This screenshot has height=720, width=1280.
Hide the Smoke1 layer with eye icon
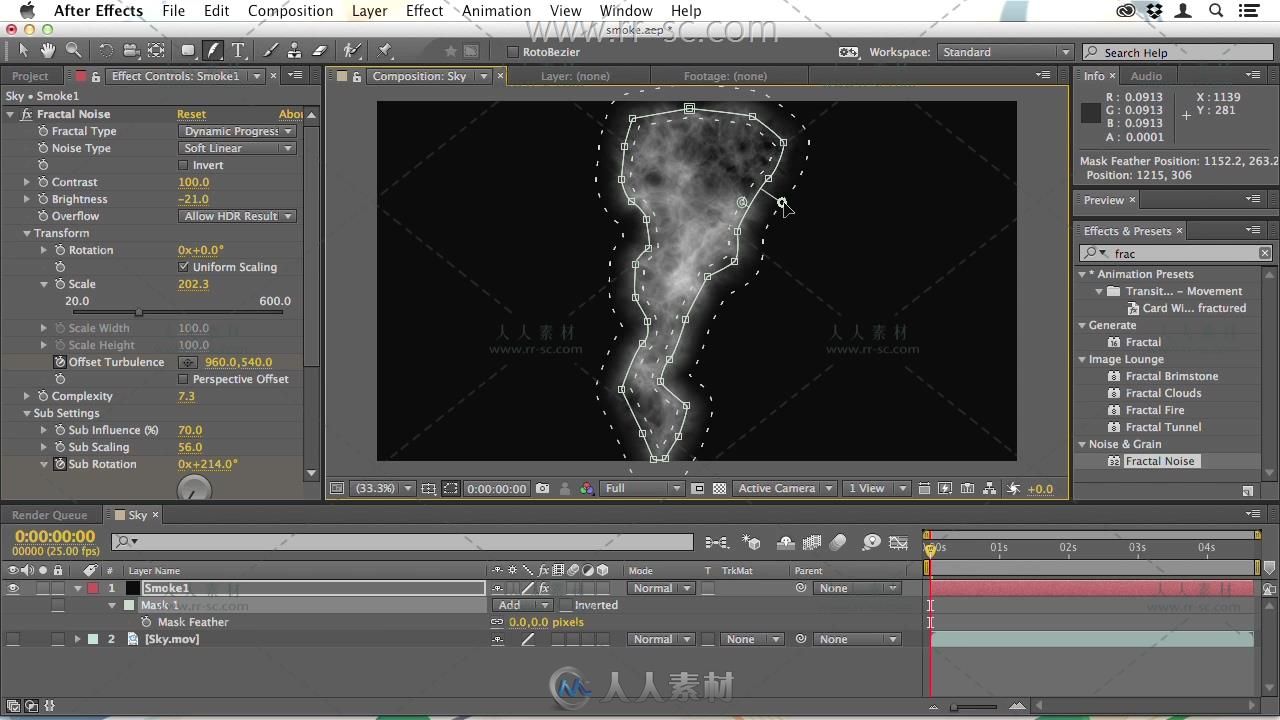(13, 588)
